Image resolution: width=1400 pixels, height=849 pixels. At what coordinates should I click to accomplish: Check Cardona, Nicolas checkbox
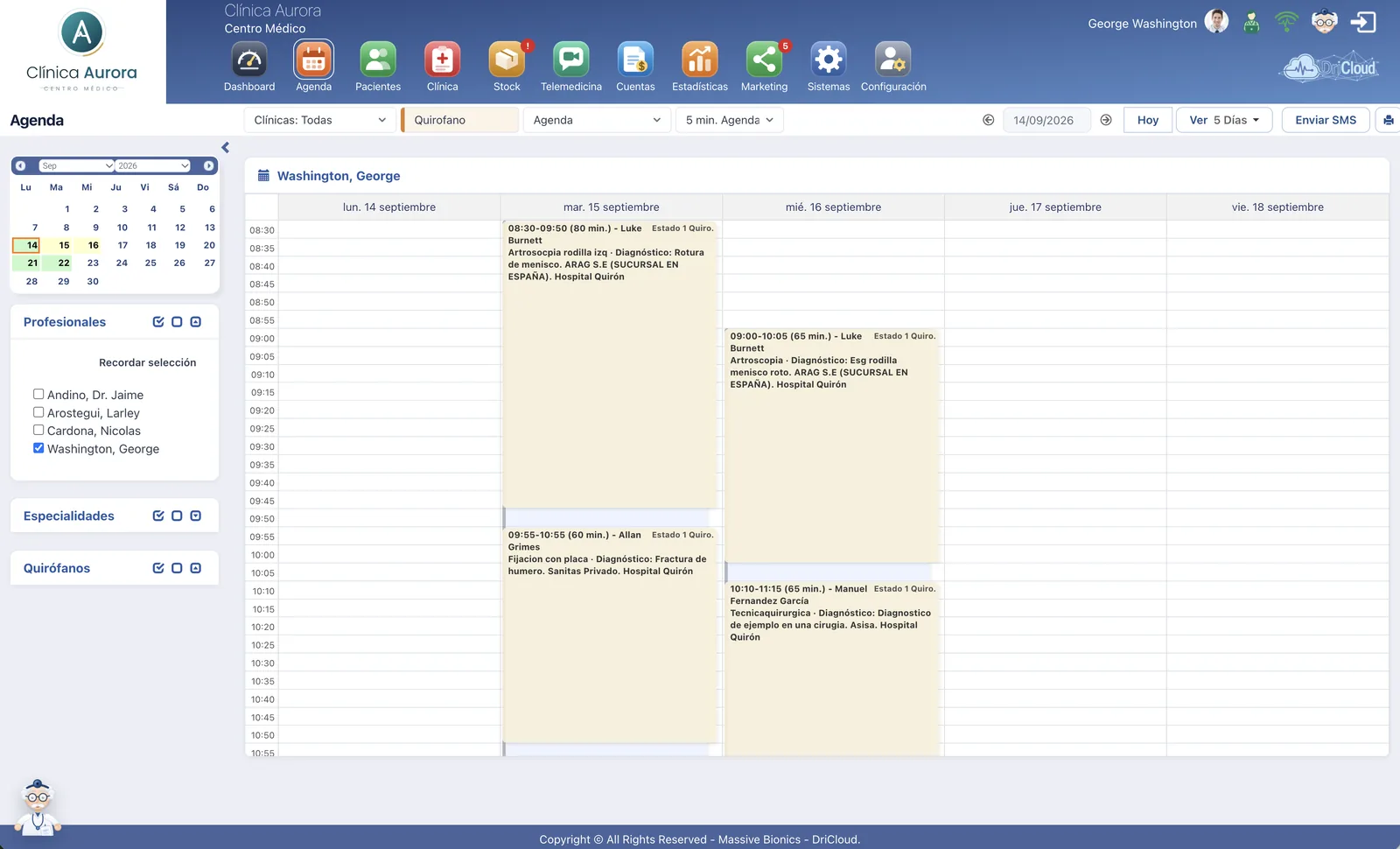click(38, 430)
